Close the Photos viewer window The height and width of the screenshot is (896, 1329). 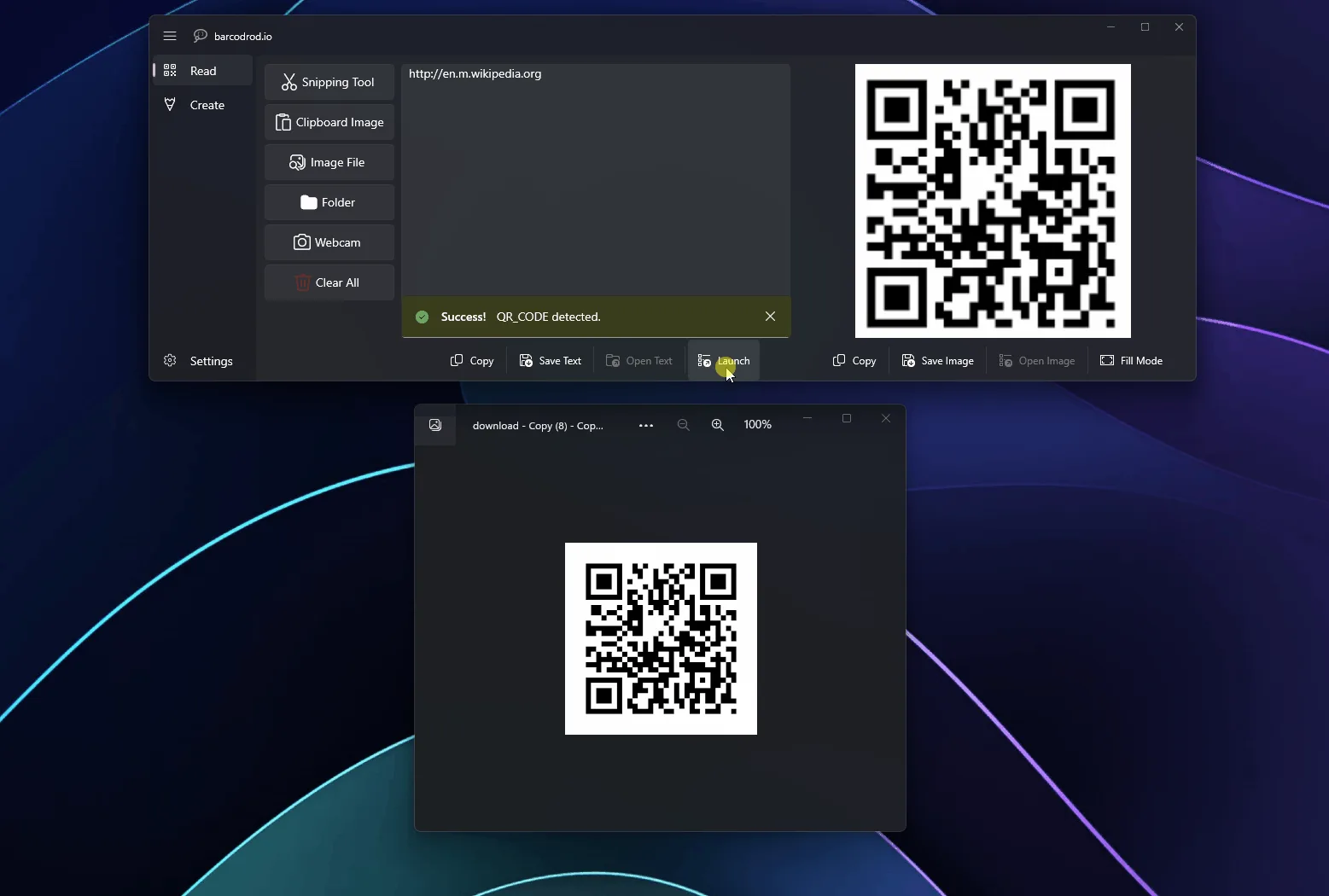pos(886,418)
